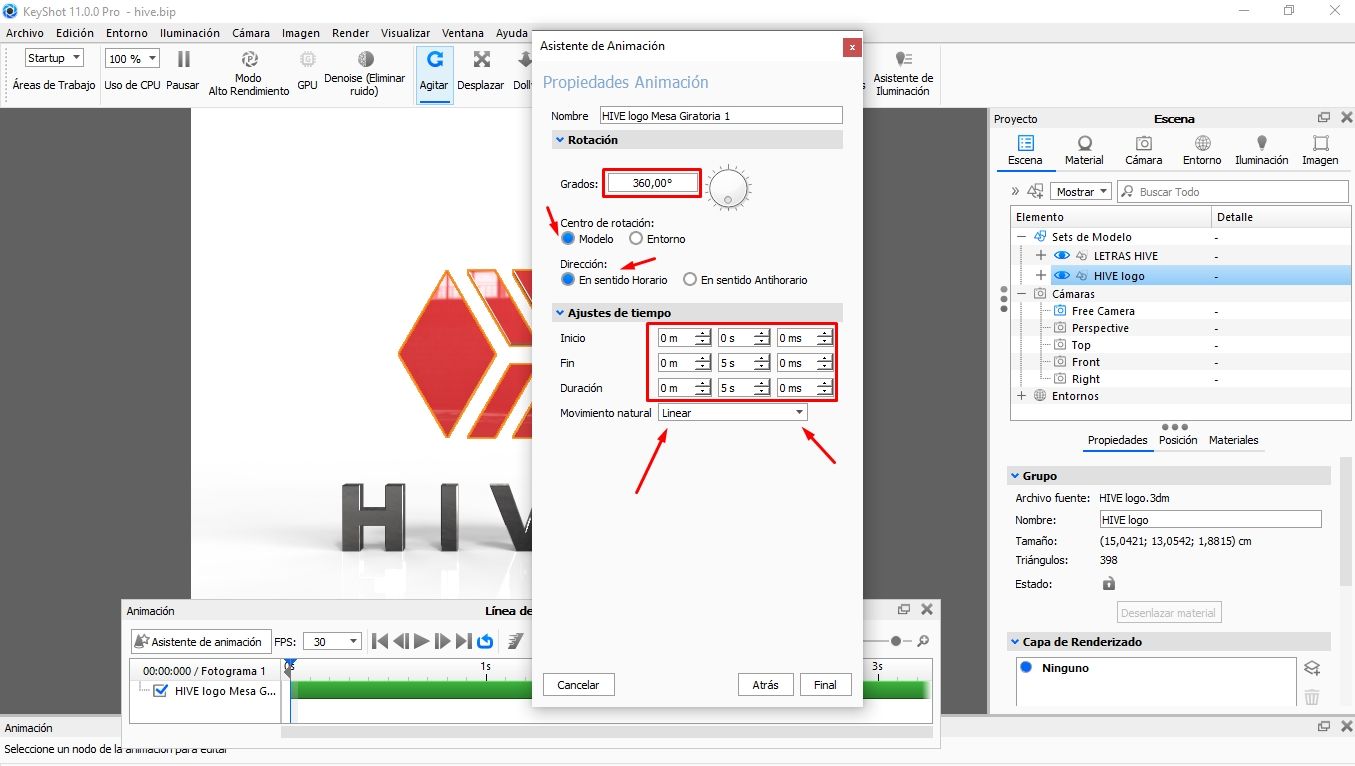Click the trash icon in Capa de Renderizado
Screen dimensions: 1355x766
coord(1313,697)
